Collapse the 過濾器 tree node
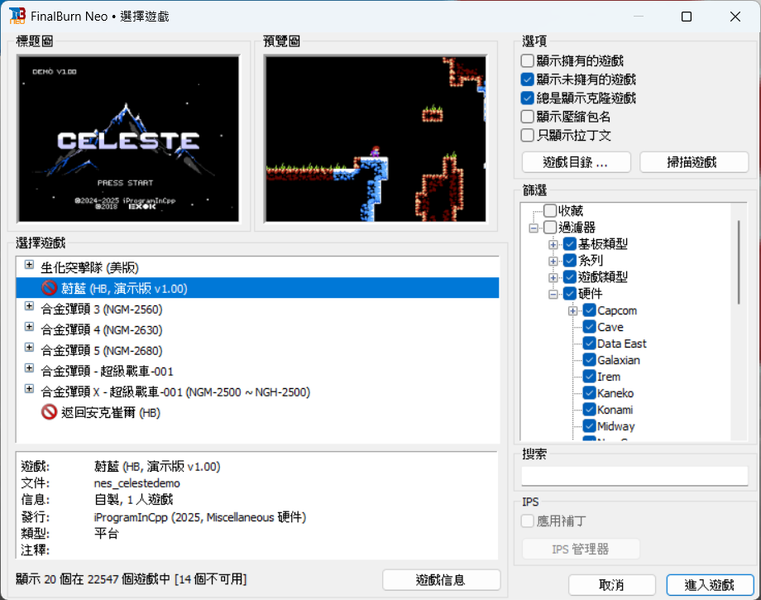Screen dimensions: 761x600 (533, 228)
